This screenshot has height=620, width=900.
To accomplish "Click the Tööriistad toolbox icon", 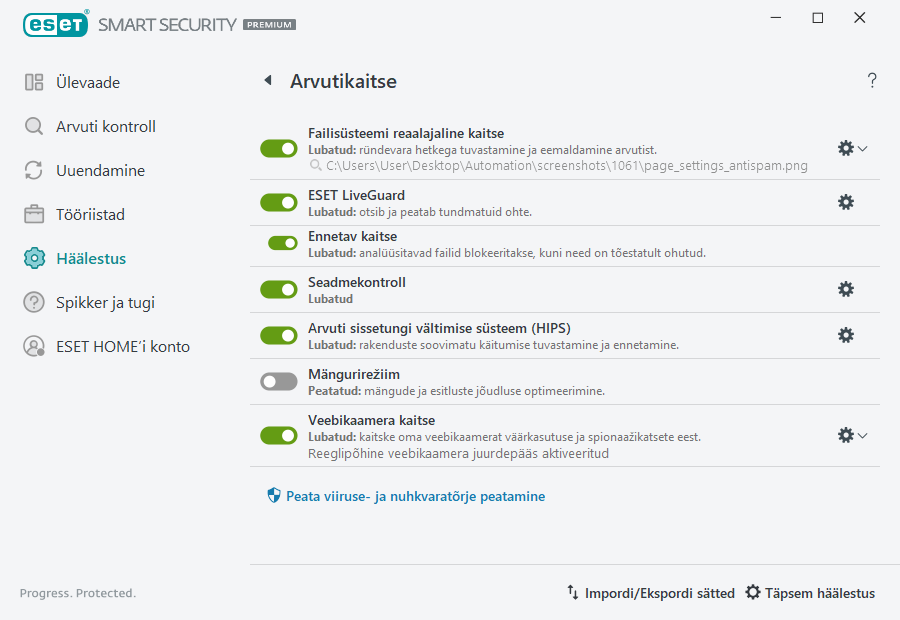I will pyautogui.click(x=33, y=214).
